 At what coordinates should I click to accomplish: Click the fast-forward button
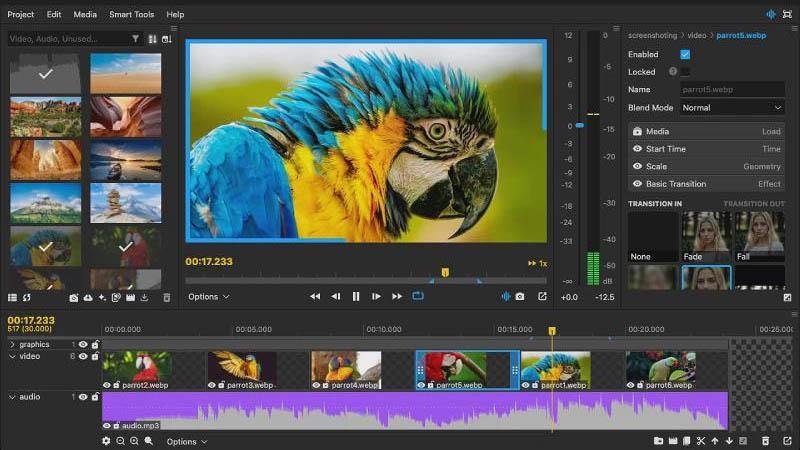click(x=396, y=296)
